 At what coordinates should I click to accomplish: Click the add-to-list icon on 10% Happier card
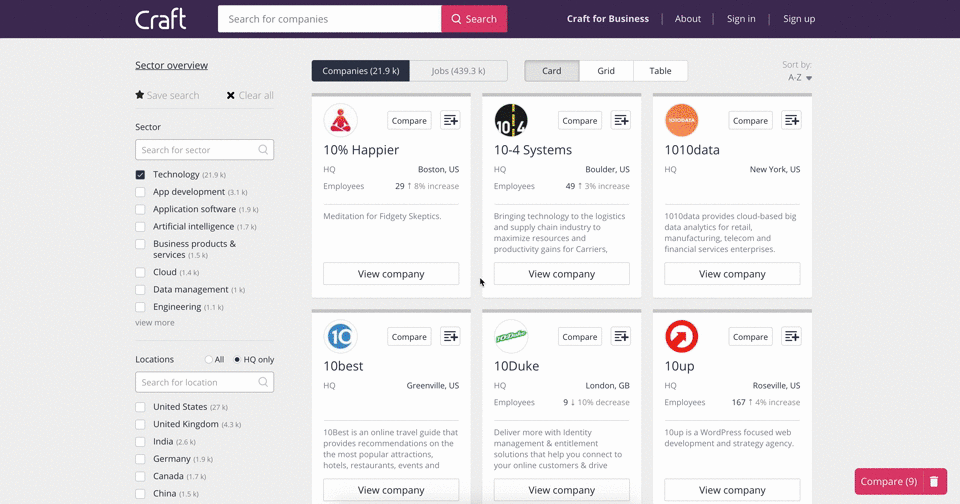click(x=451, y=121)
